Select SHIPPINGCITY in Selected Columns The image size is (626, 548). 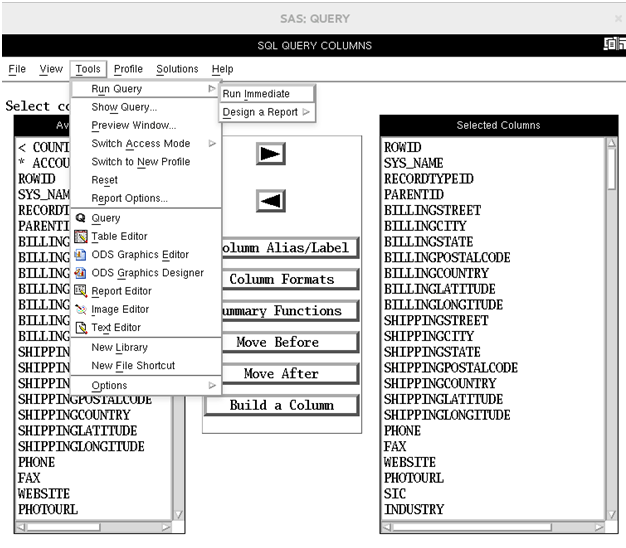coord(428,336)
